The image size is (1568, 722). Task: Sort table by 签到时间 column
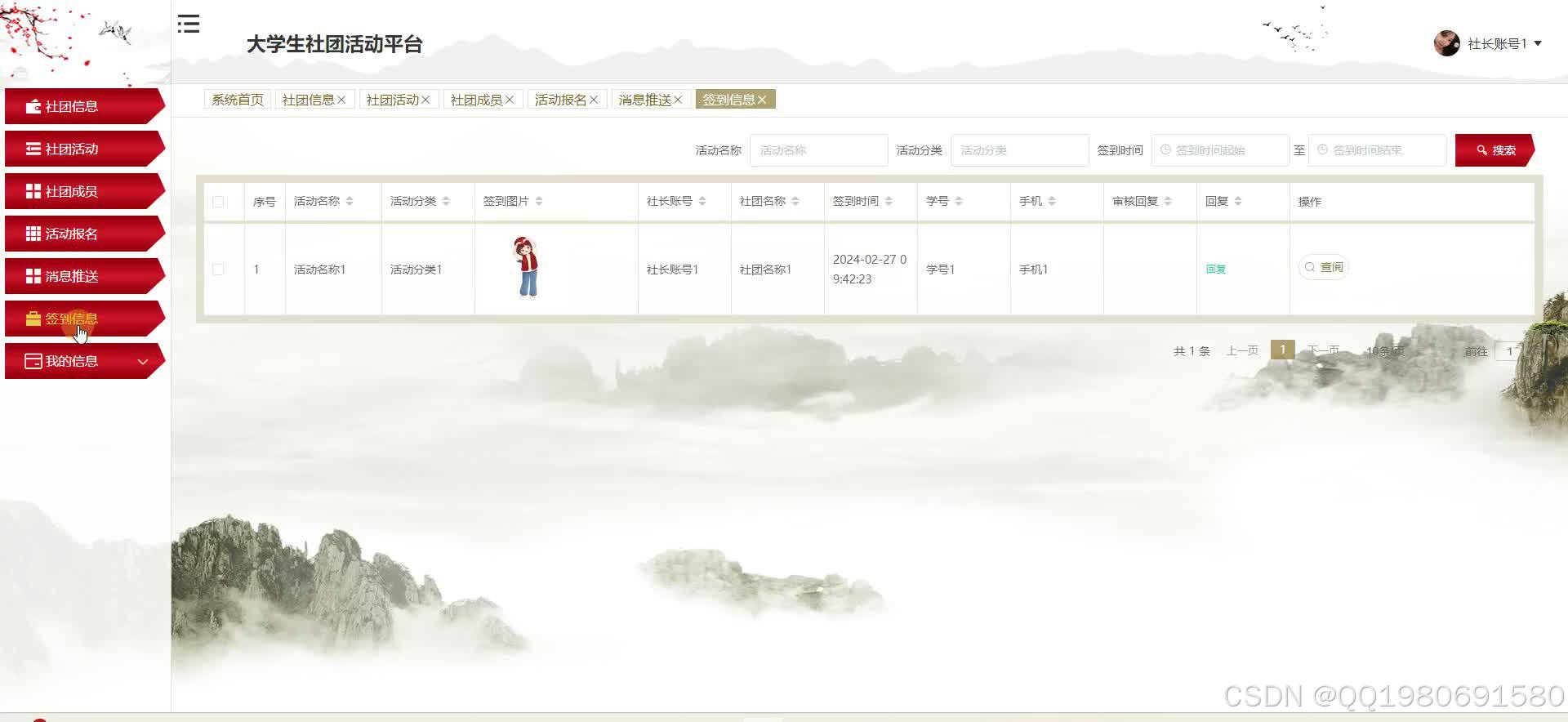889,201
